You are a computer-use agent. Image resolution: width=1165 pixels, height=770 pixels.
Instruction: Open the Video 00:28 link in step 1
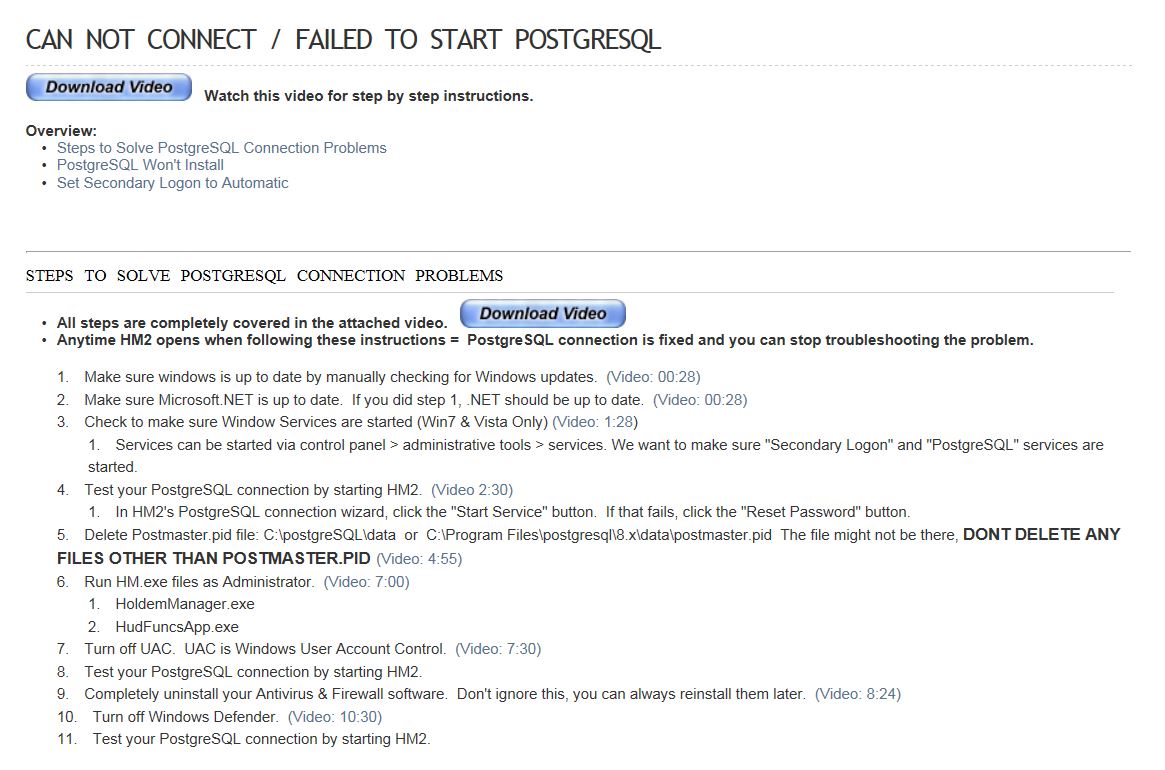(x=653, y=377)
